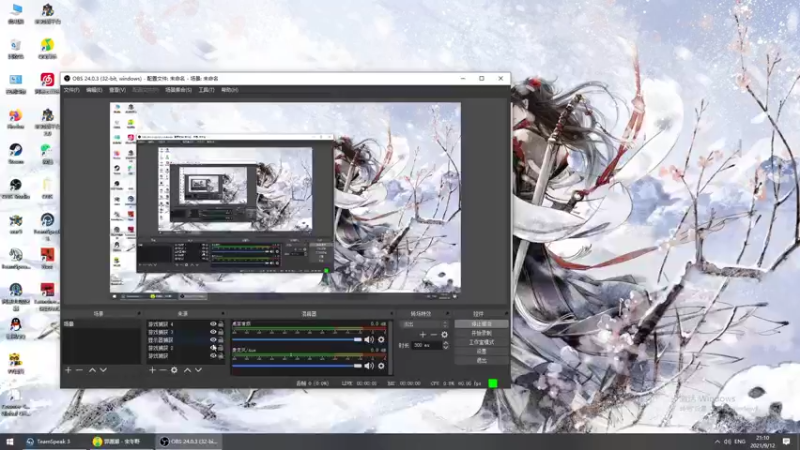Open the 帮助(H) menu
The height and width of the screenshot is (450, 800).
click(x=230, y=90)
